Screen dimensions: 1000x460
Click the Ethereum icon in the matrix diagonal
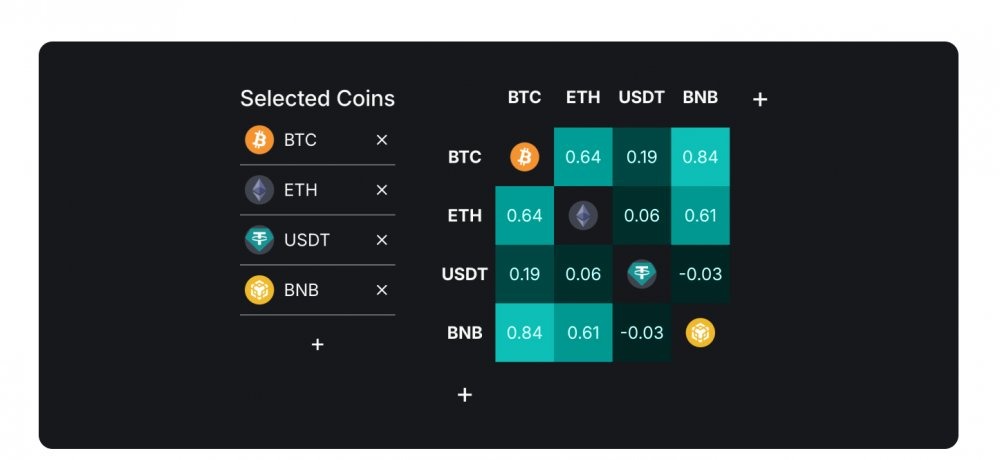(x=583, y=216)
